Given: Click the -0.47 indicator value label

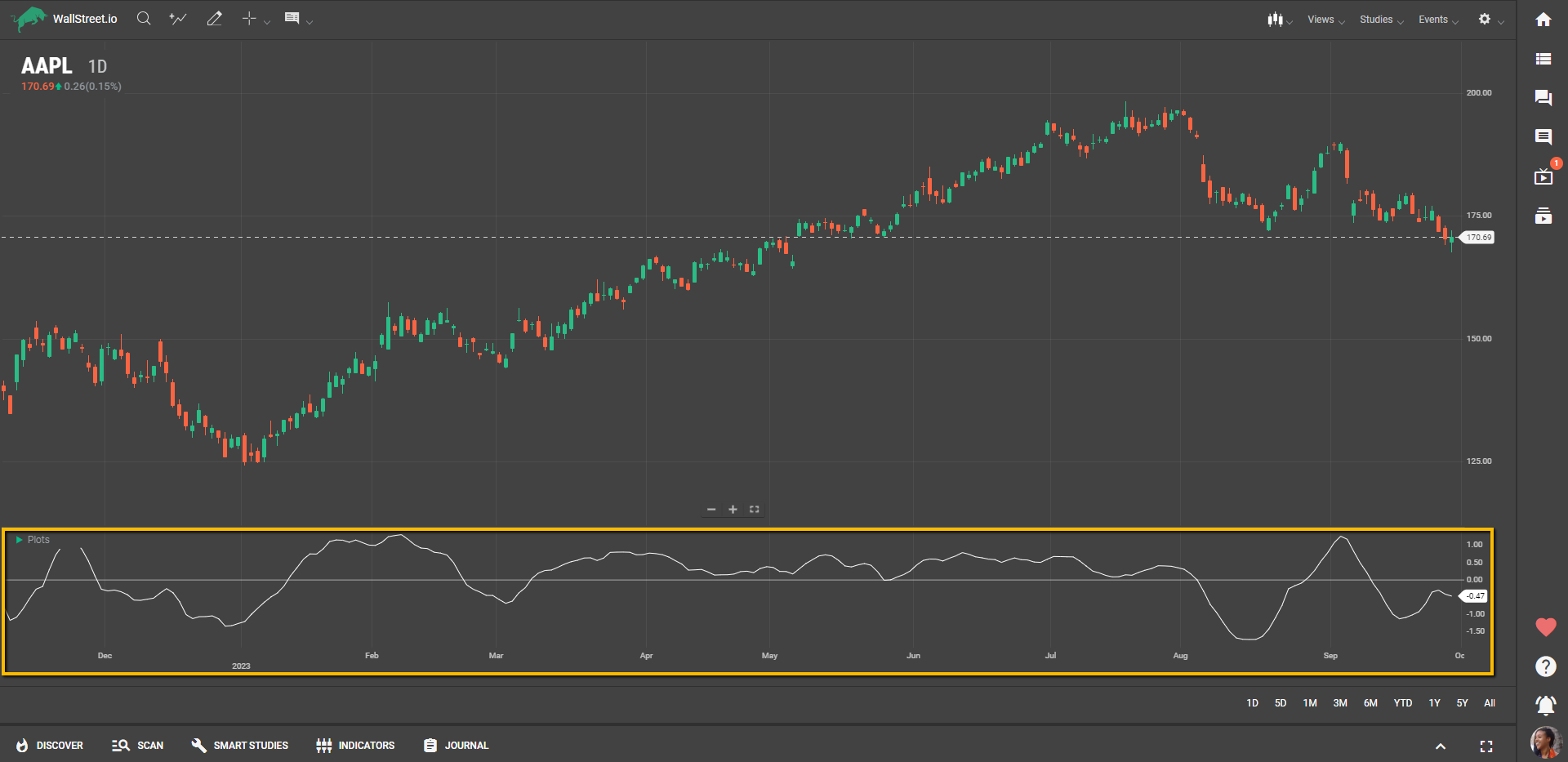Looking at the screenshot, I should [1475, 596].
